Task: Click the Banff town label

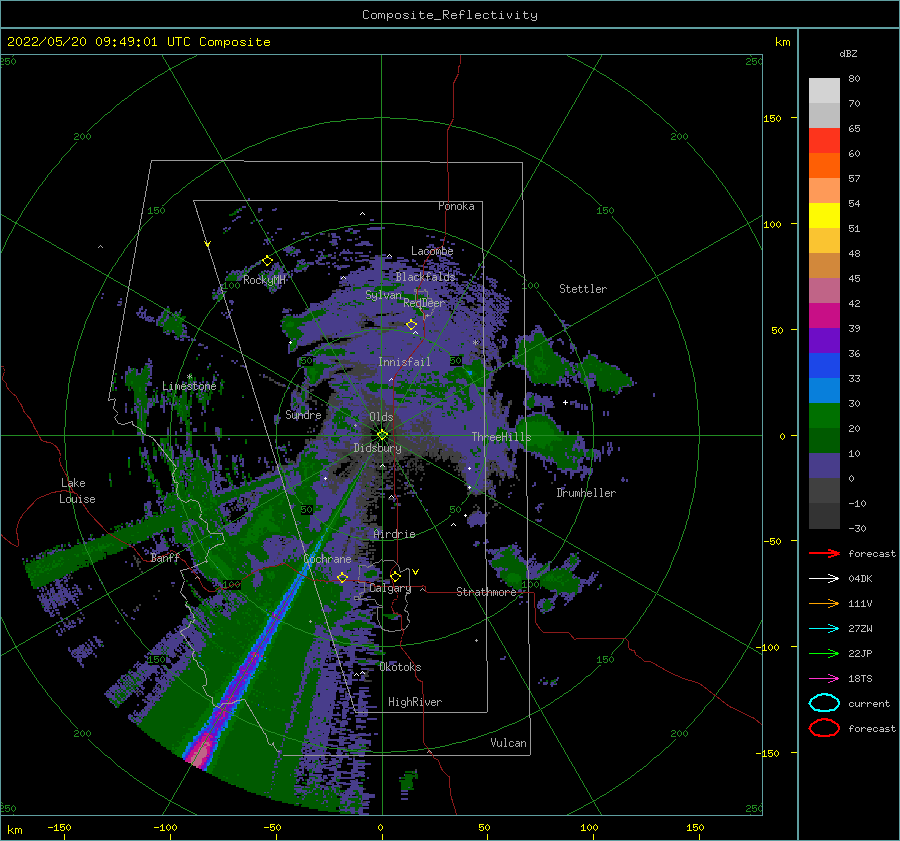Action: click(165, 557)
